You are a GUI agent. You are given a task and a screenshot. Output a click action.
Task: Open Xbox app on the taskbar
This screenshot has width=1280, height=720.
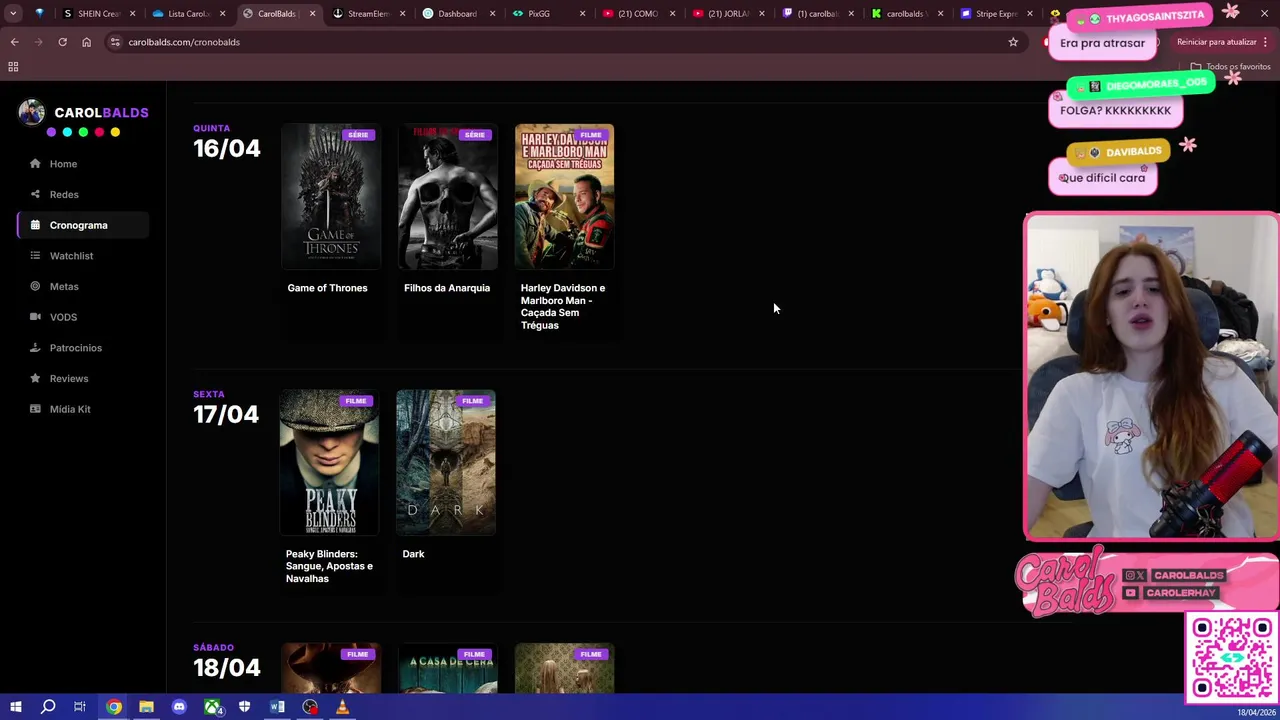pyautogui.click(x=212, y=707)
